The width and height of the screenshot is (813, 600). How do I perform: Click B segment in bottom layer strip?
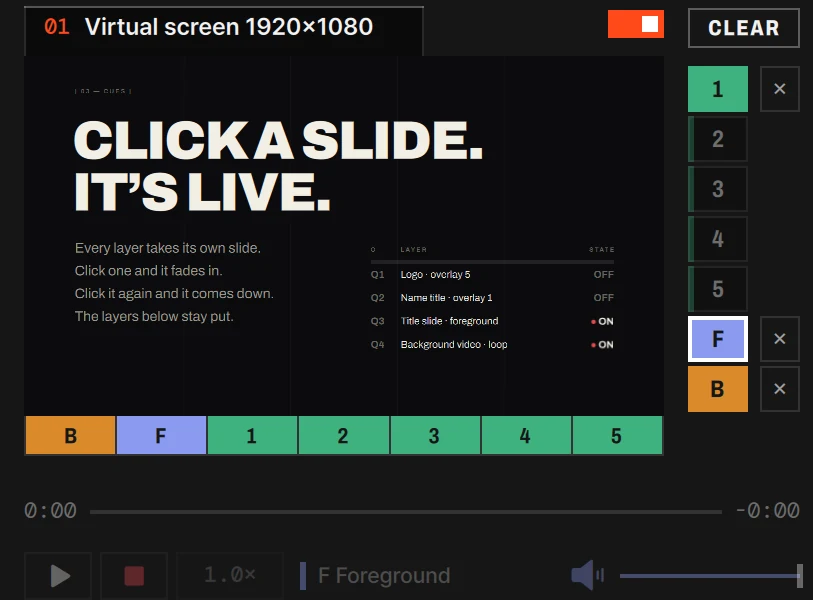pos(71,435)
